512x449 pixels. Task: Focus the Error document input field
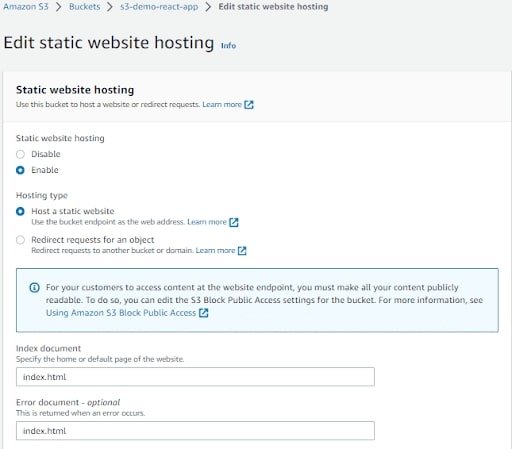pos(195,431)
